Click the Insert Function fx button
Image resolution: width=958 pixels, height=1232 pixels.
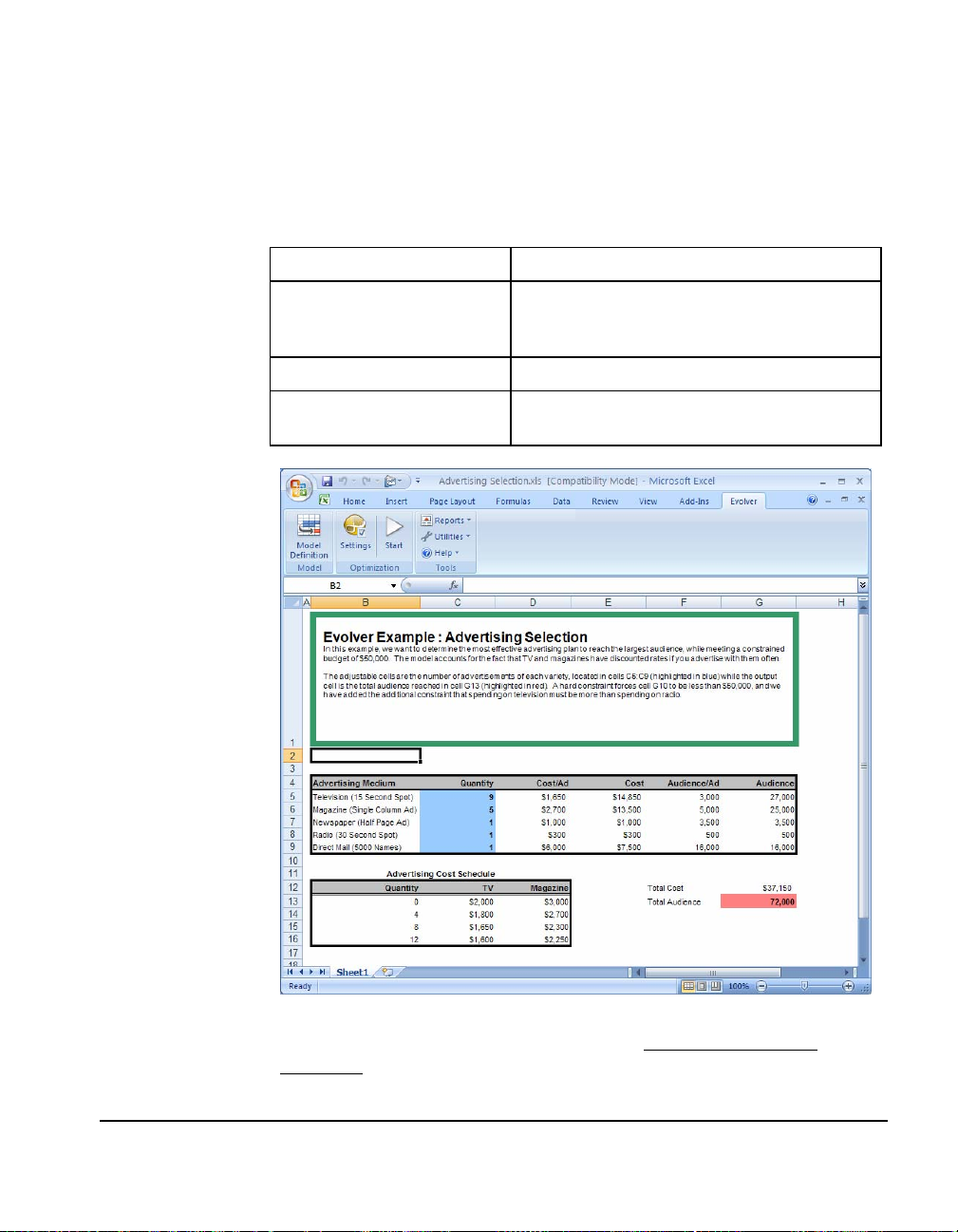[454, 586]
